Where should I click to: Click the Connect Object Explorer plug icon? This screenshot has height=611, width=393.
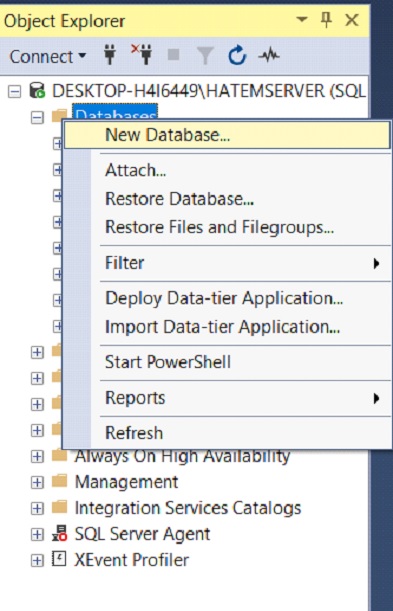[x=110, y=55]
